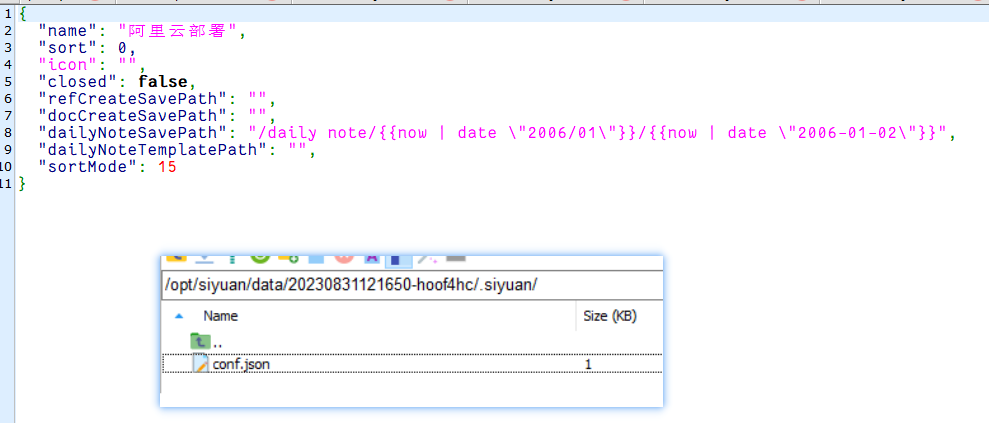Viewport: 989px width, 423px height.
Task: Select the conf.json file row
Action: [x=412, y=364]
